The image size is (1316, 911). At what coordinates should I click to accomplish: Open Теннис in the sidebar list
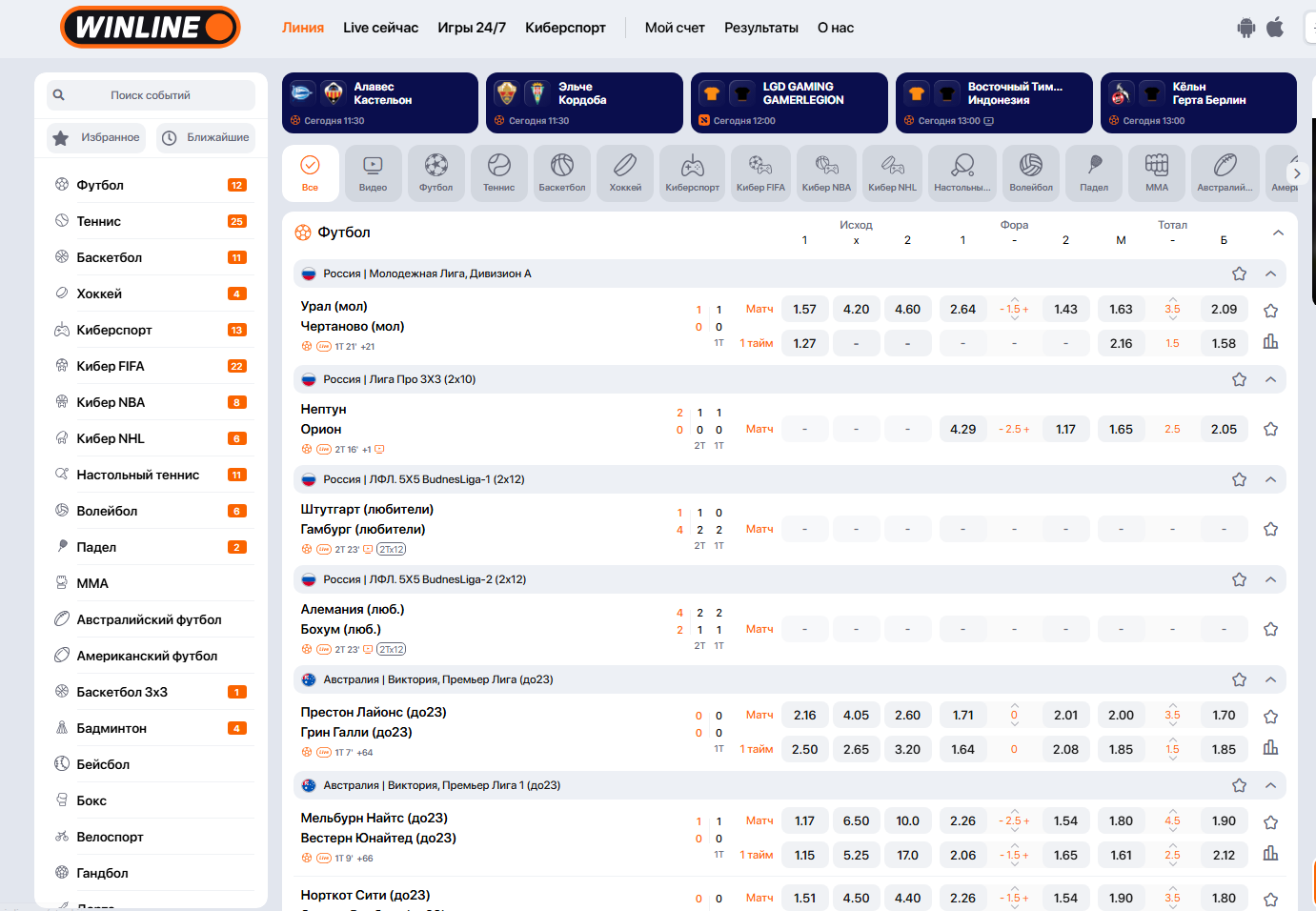151,221
